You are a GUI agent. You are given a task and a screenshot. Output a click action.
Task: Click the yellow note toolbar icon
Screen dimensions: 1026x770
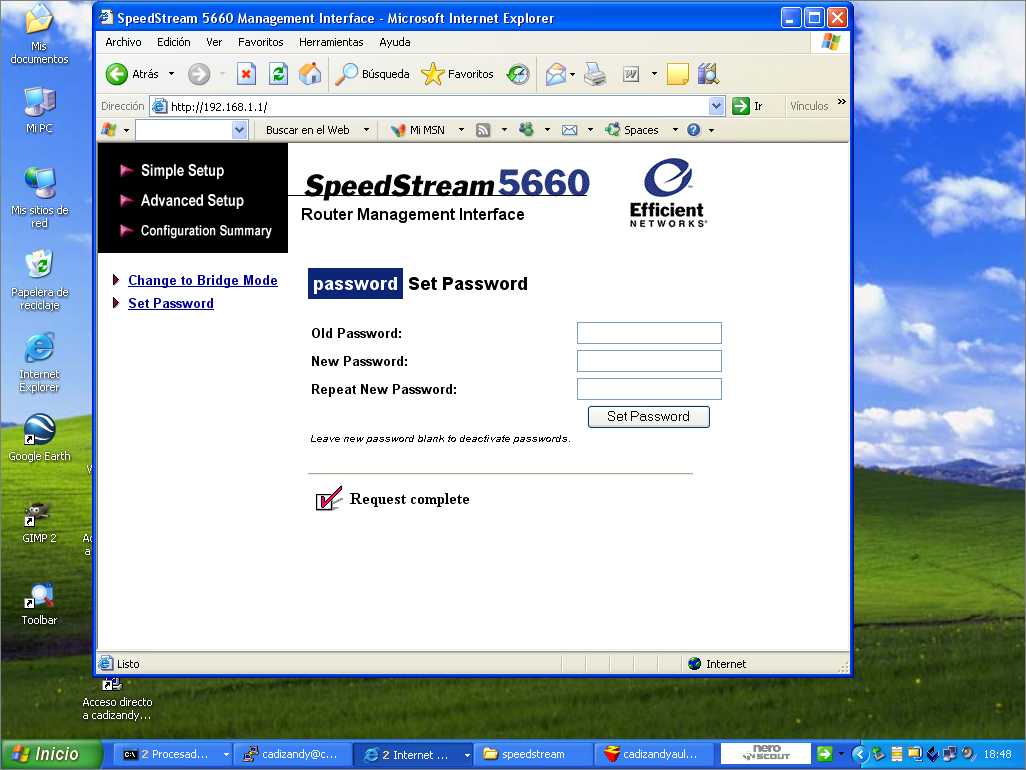677,74
